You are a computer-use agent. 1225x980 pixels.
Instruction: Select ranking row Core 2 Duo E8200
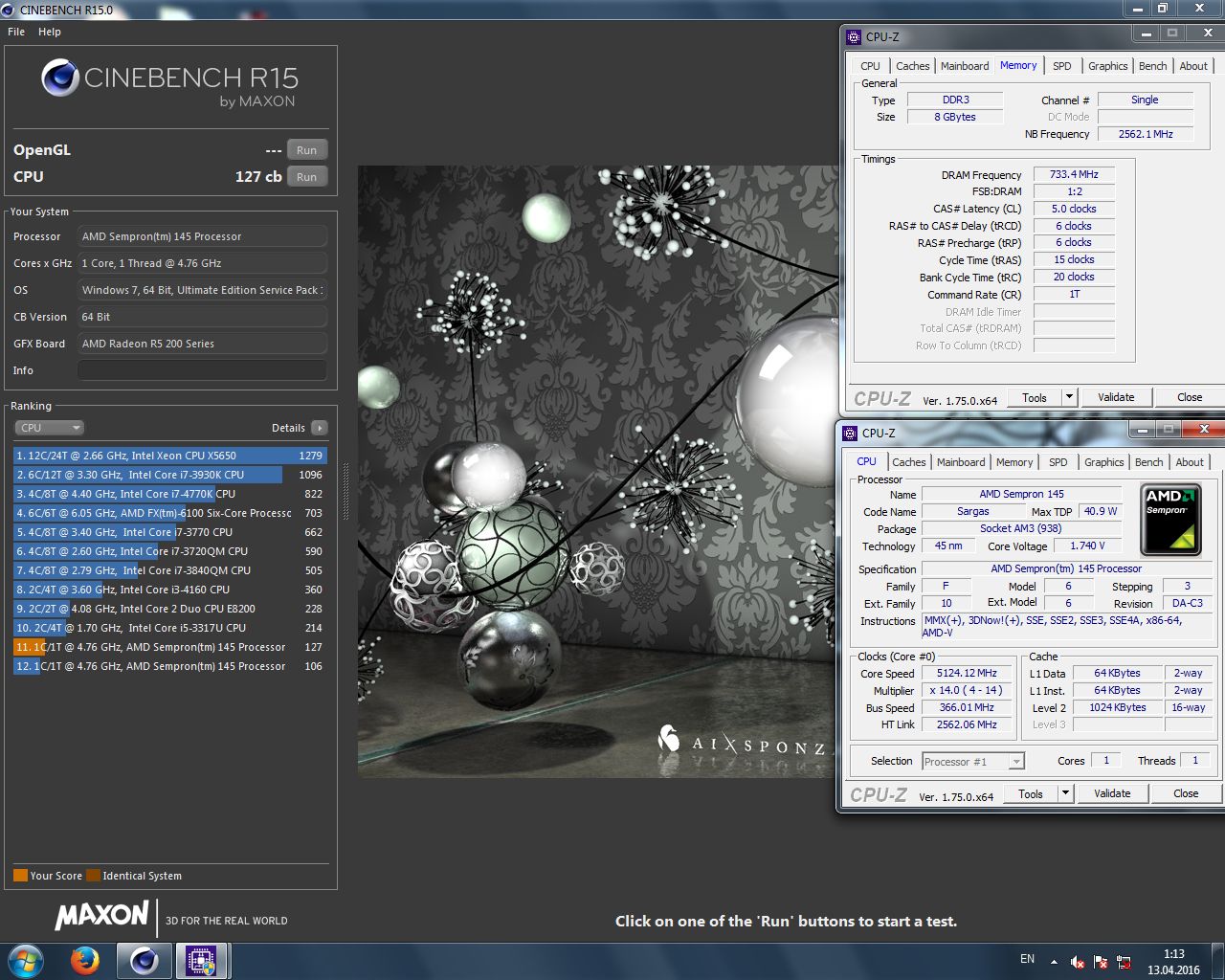[170, 609]
